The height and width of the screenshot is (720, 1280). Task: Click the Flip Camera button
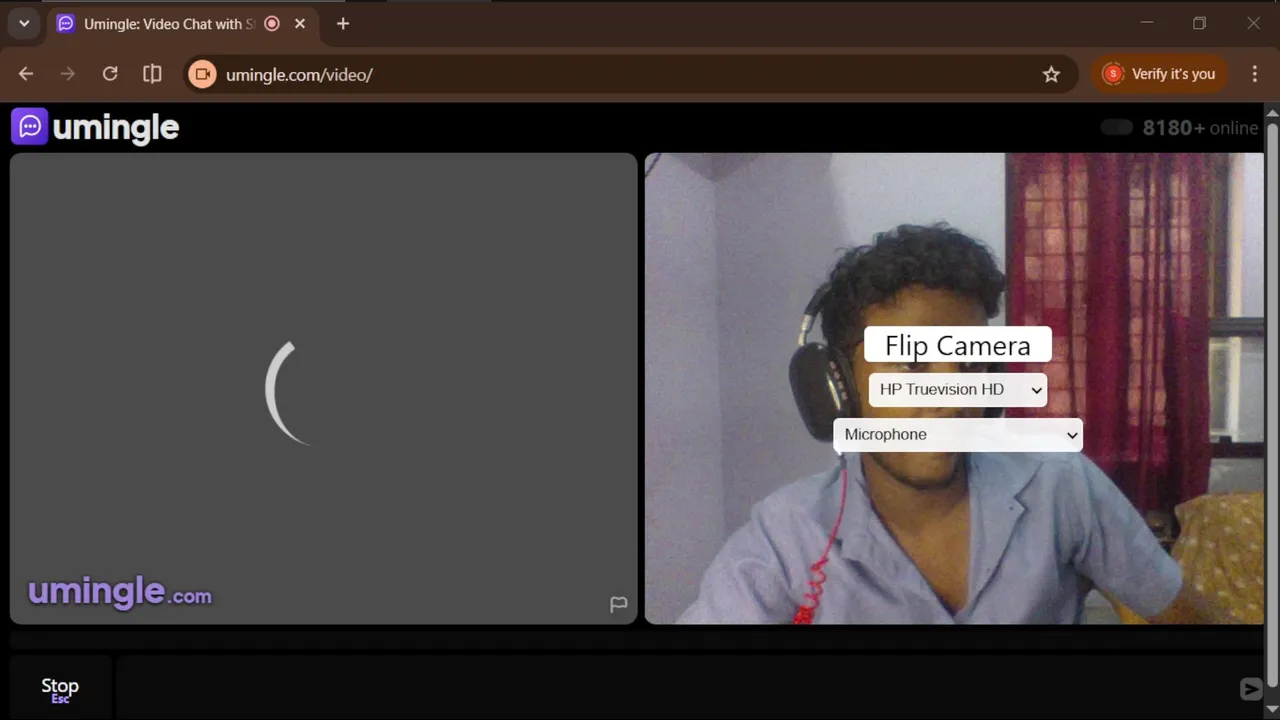tap(958, 345)
